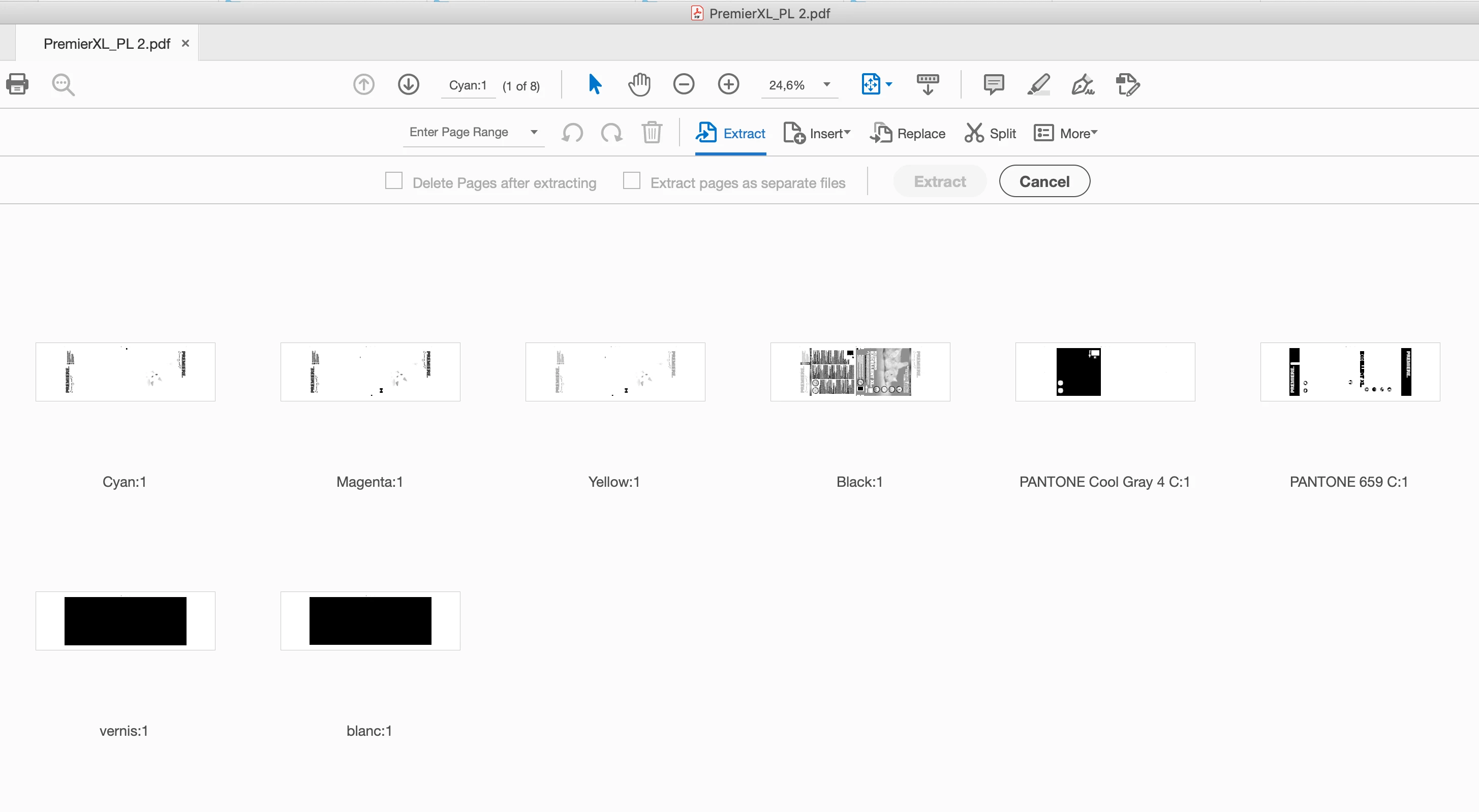Click the print icon

pyautogui.click(x=17, y=84)
